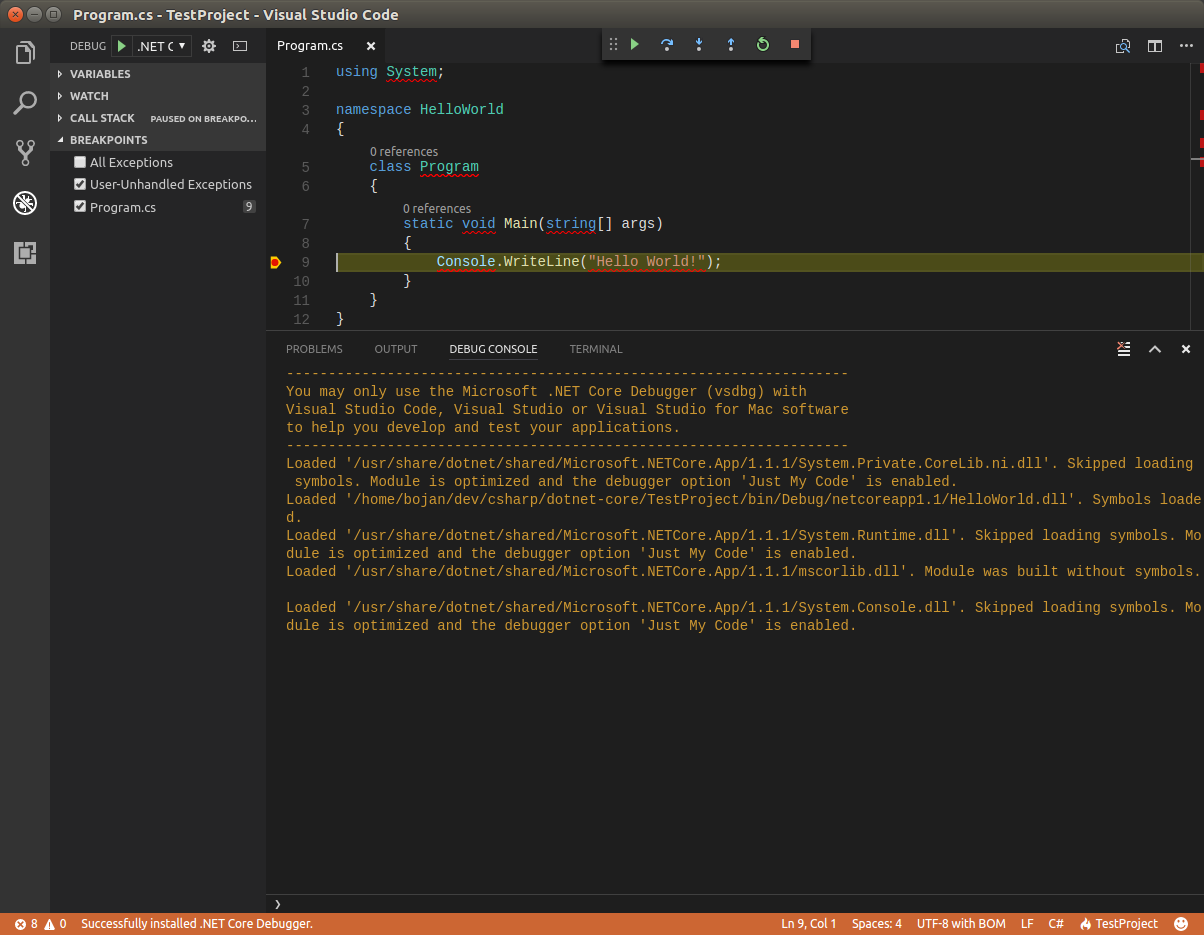Viewport: 1204px width, 935px height.
Task: Click Step Over in the debug toolbar
Action: click(x=667, y=45)
